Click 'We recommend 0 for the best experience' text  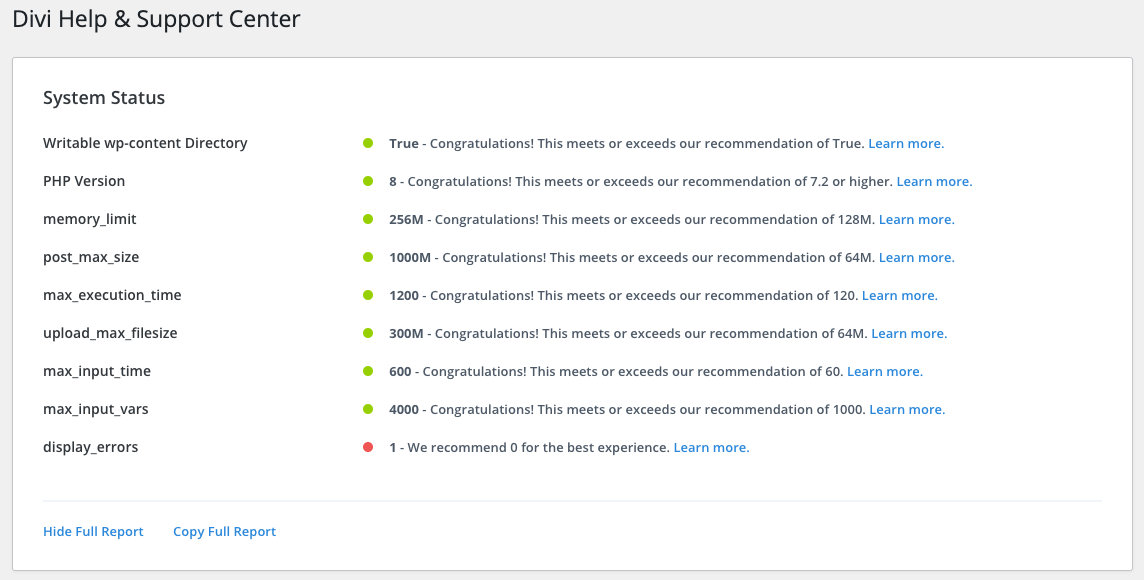538,447
